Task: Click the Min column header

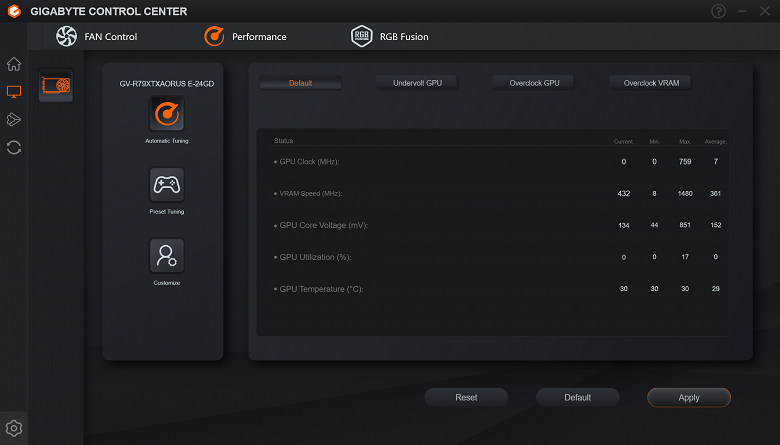Action: [655, 142]
